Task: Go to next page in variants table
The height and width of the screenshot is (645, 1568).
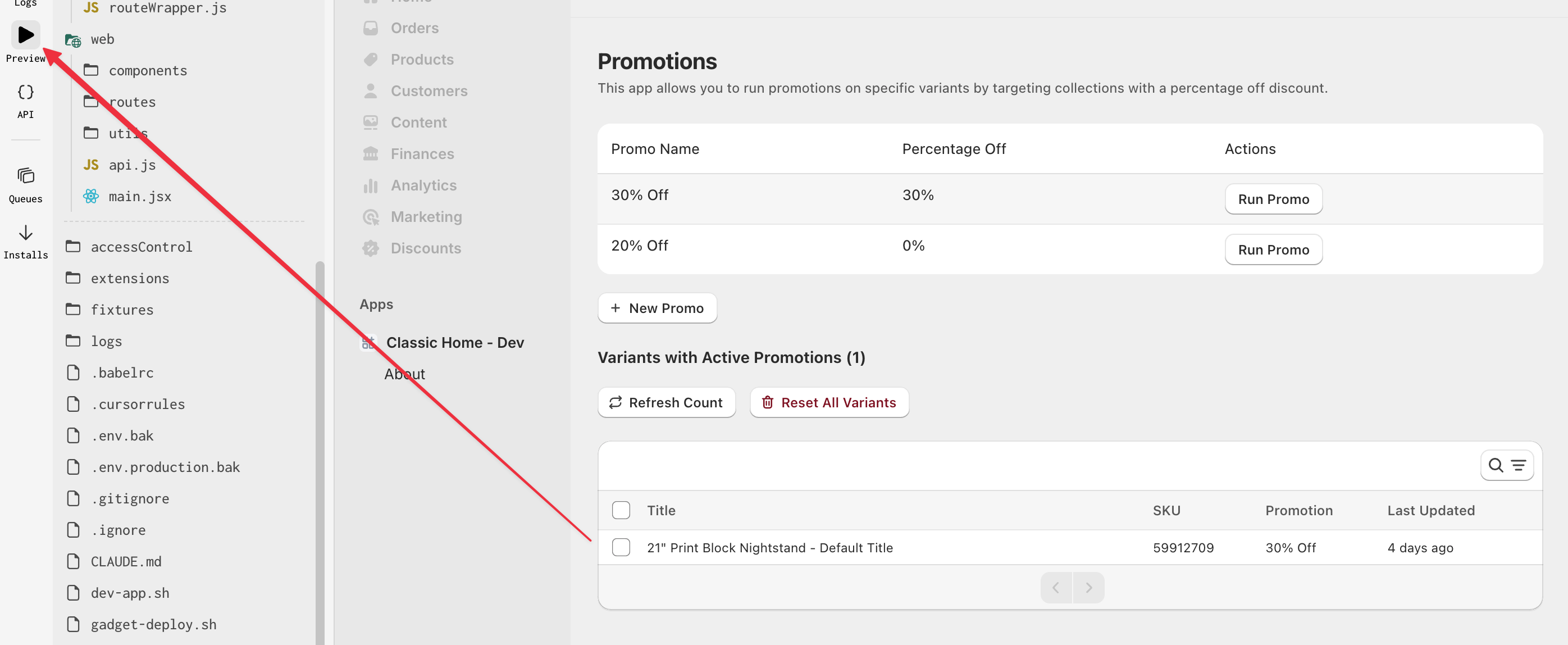Action: 1088,588
